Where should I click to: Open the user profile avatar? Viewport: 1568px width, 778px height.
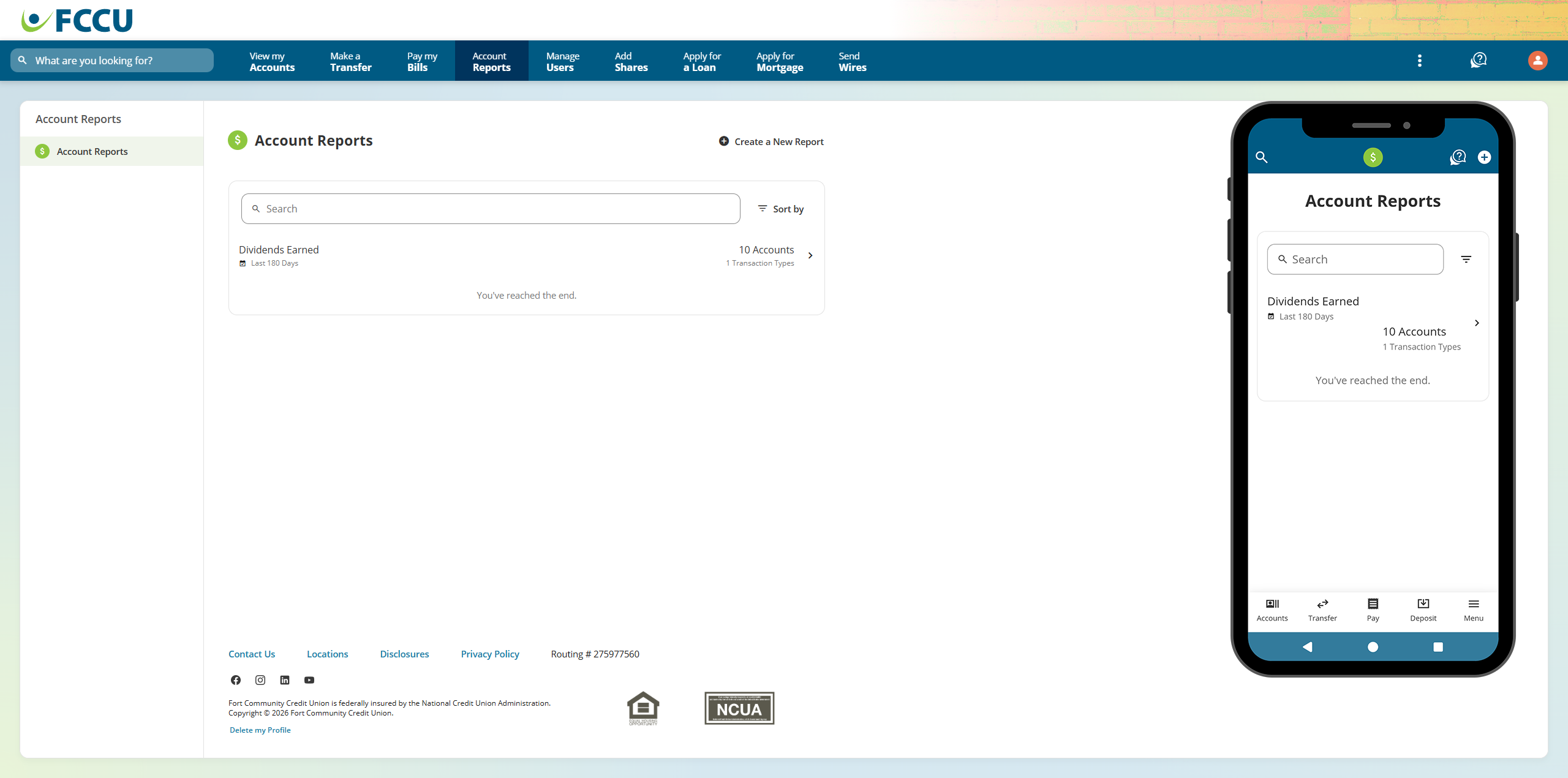click(1537, 61)
